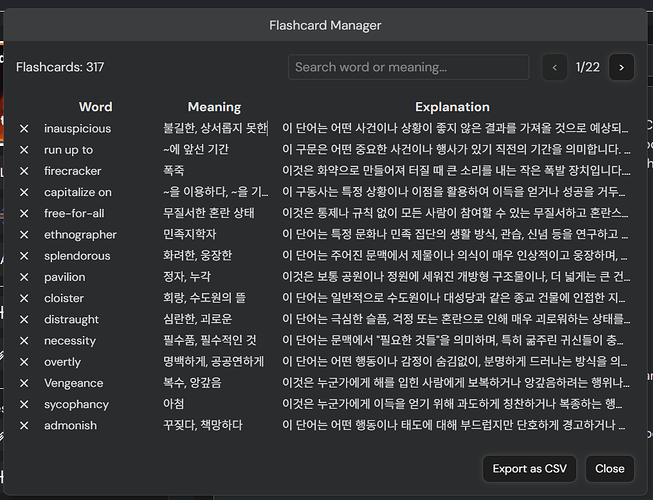Select the word 'sycophancy' in the list
Screen dimensions: 653x500
click(x=76, y=405)
